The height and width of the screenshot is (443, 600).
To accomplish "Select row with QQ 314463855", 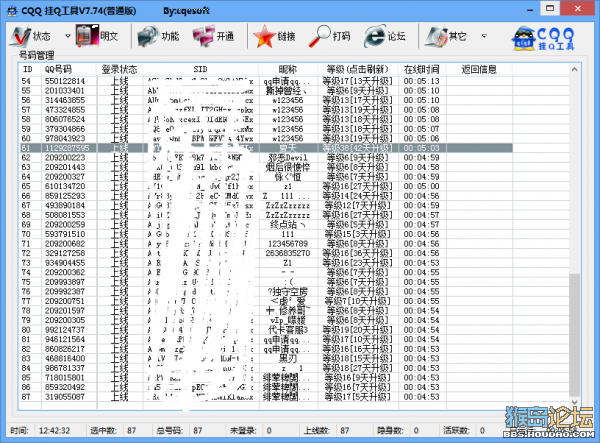I will (266, 100).
